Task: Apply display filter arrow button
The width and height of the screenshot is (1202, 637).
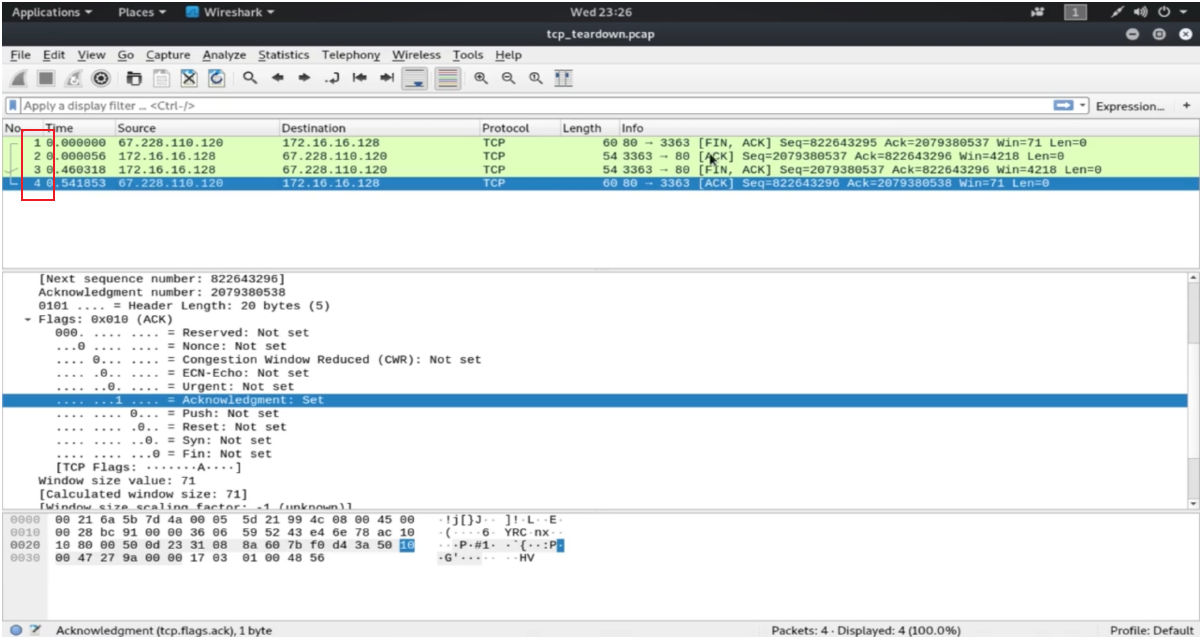Action: (x=1064, y=105)
